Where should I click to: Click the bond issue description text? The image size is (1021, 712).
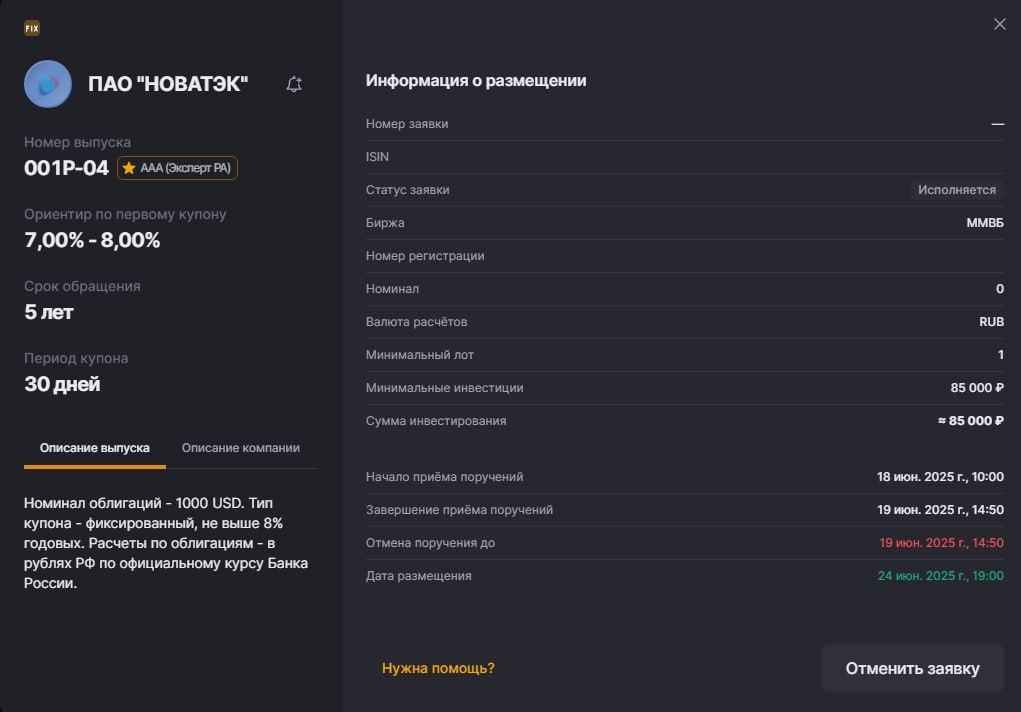166,543
